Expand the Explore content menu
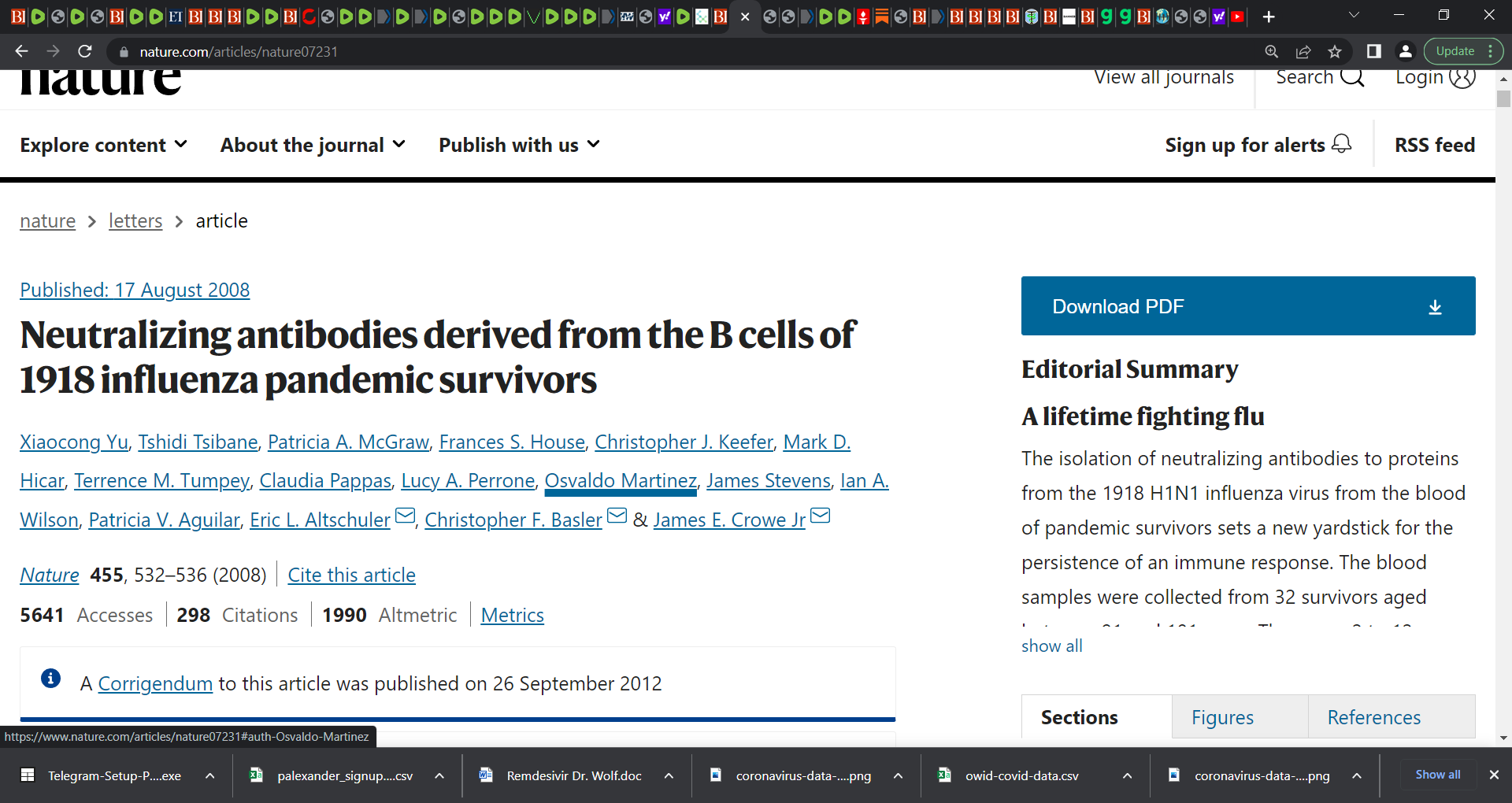This screenshot has height=803, width=1512. point(103,145)
